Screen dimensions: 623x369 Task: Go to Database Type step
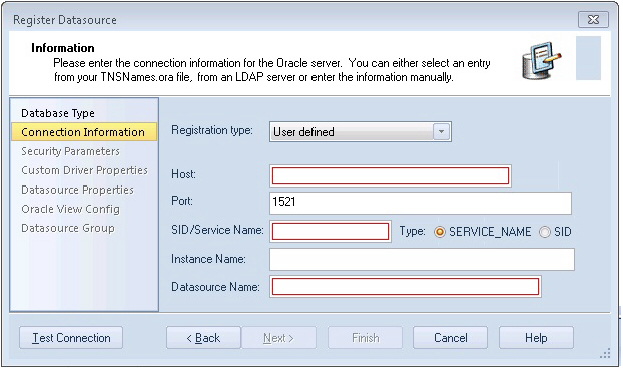point(58,113)
